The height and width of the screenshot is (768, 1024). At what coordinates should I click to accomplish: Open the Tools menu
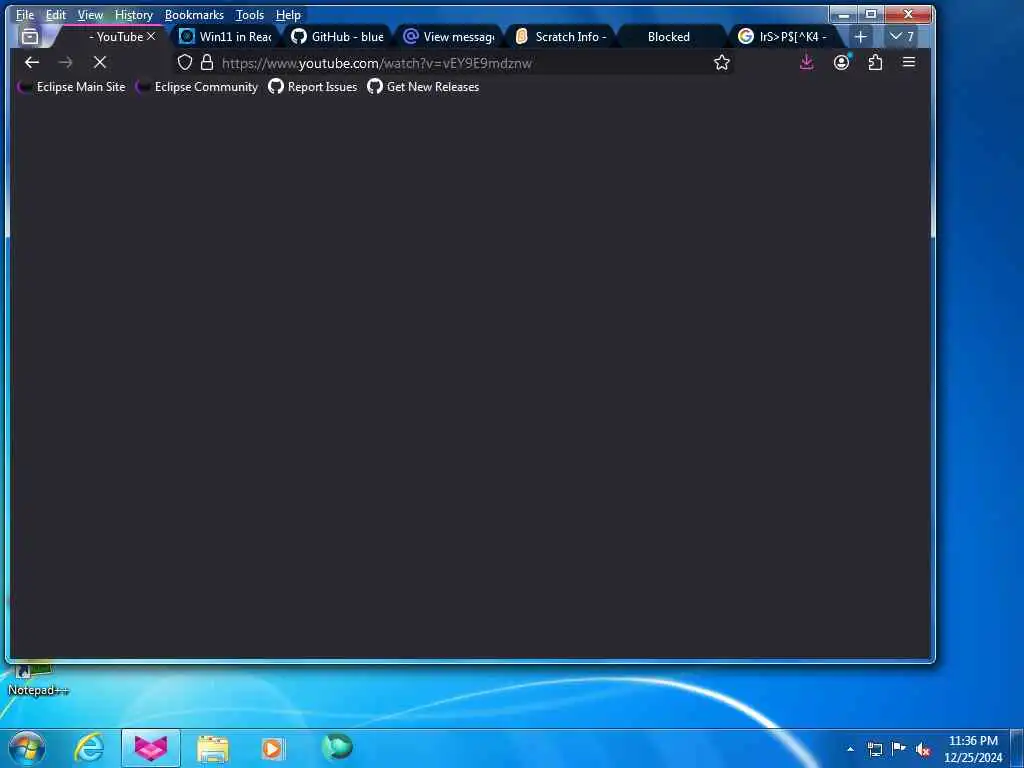tap(250, 15)
